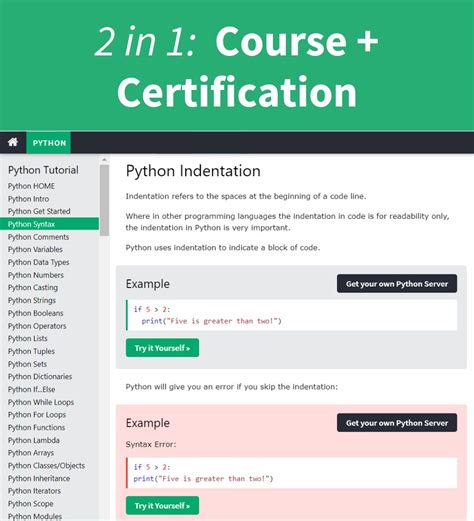Image resolution: width=474 pixels, height=521 pixels.
Task: Click the home icon in navbar
Action: tap(13, 142)
